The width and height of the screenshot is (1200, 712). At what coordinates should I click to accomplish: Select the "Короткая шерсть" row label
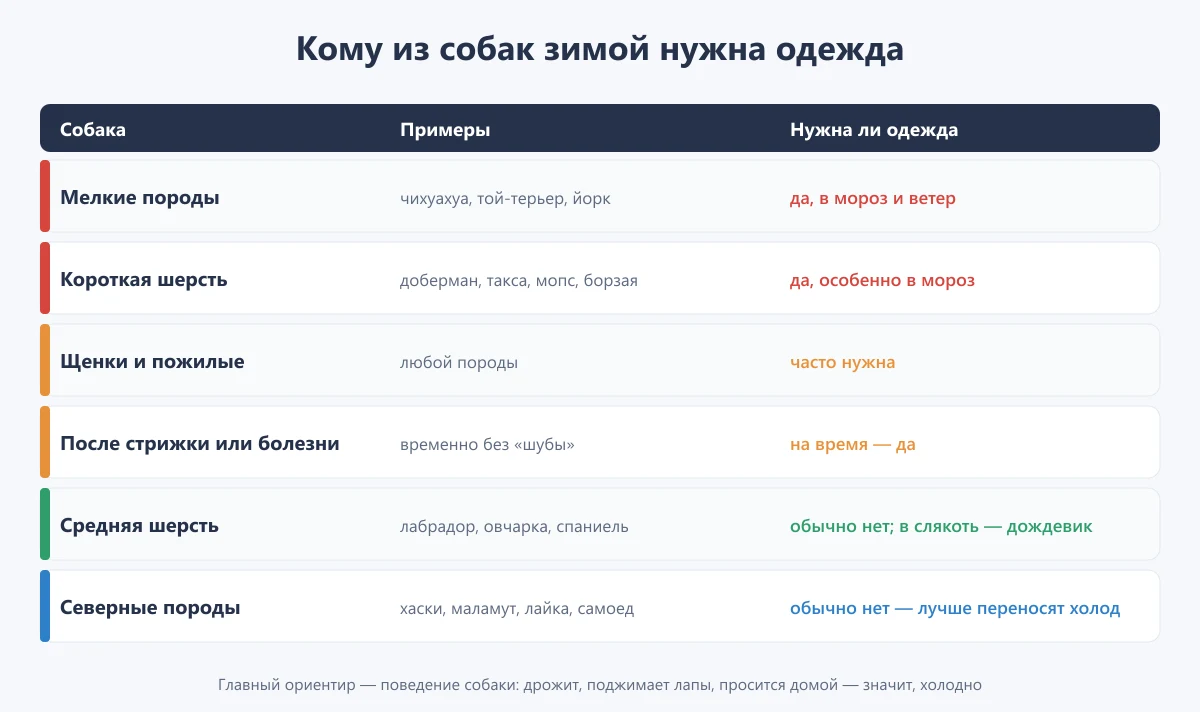[144, 280]
